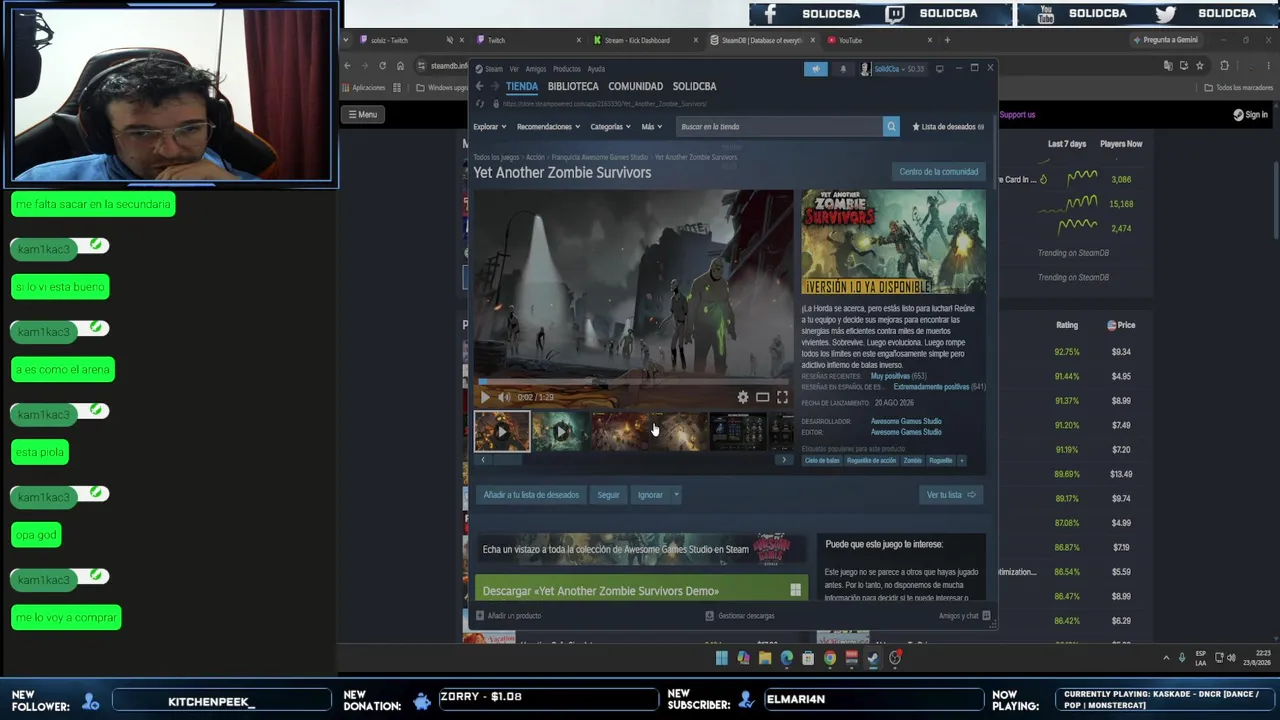Open Chrome three-dot menu

point(1270,66)
